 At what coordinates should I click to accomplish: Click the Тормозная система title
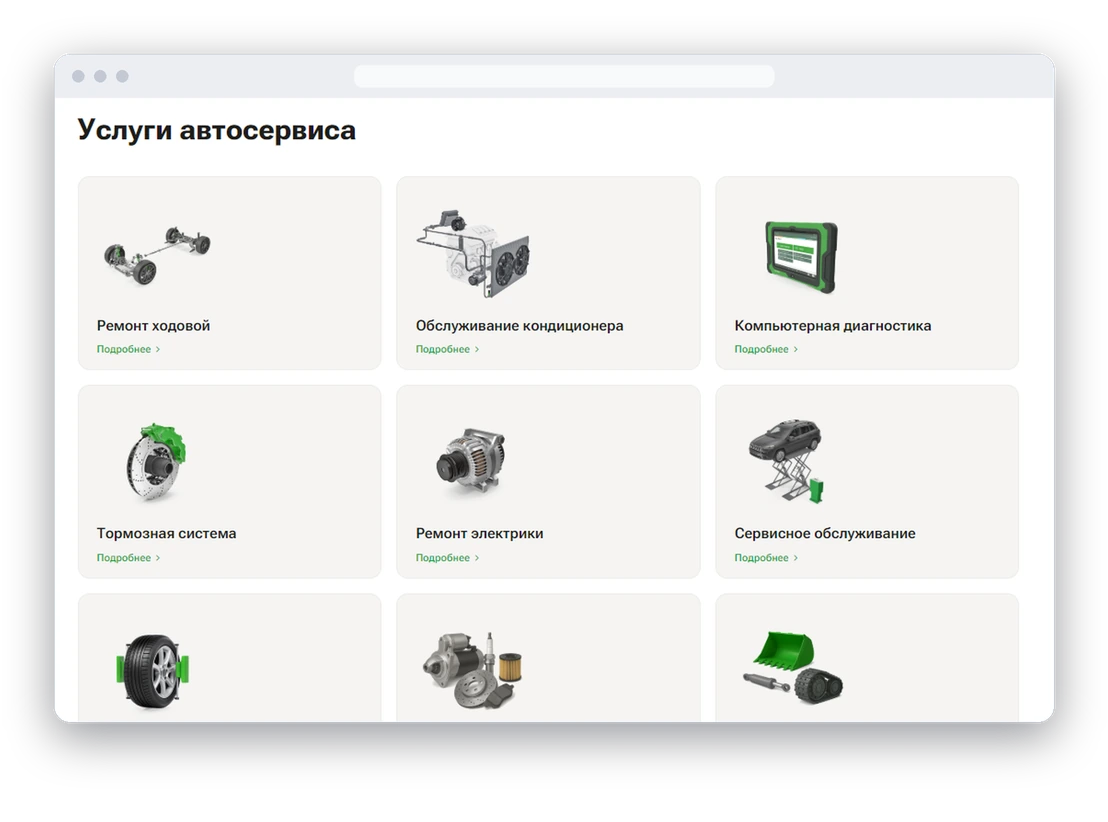[x=166, y=534]
